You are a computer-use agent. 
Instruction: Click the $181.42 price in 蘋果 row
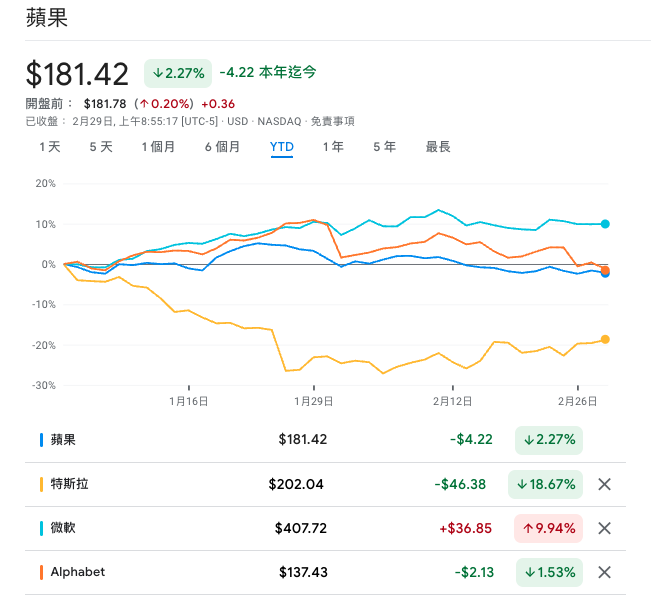[x=303, y=440]
